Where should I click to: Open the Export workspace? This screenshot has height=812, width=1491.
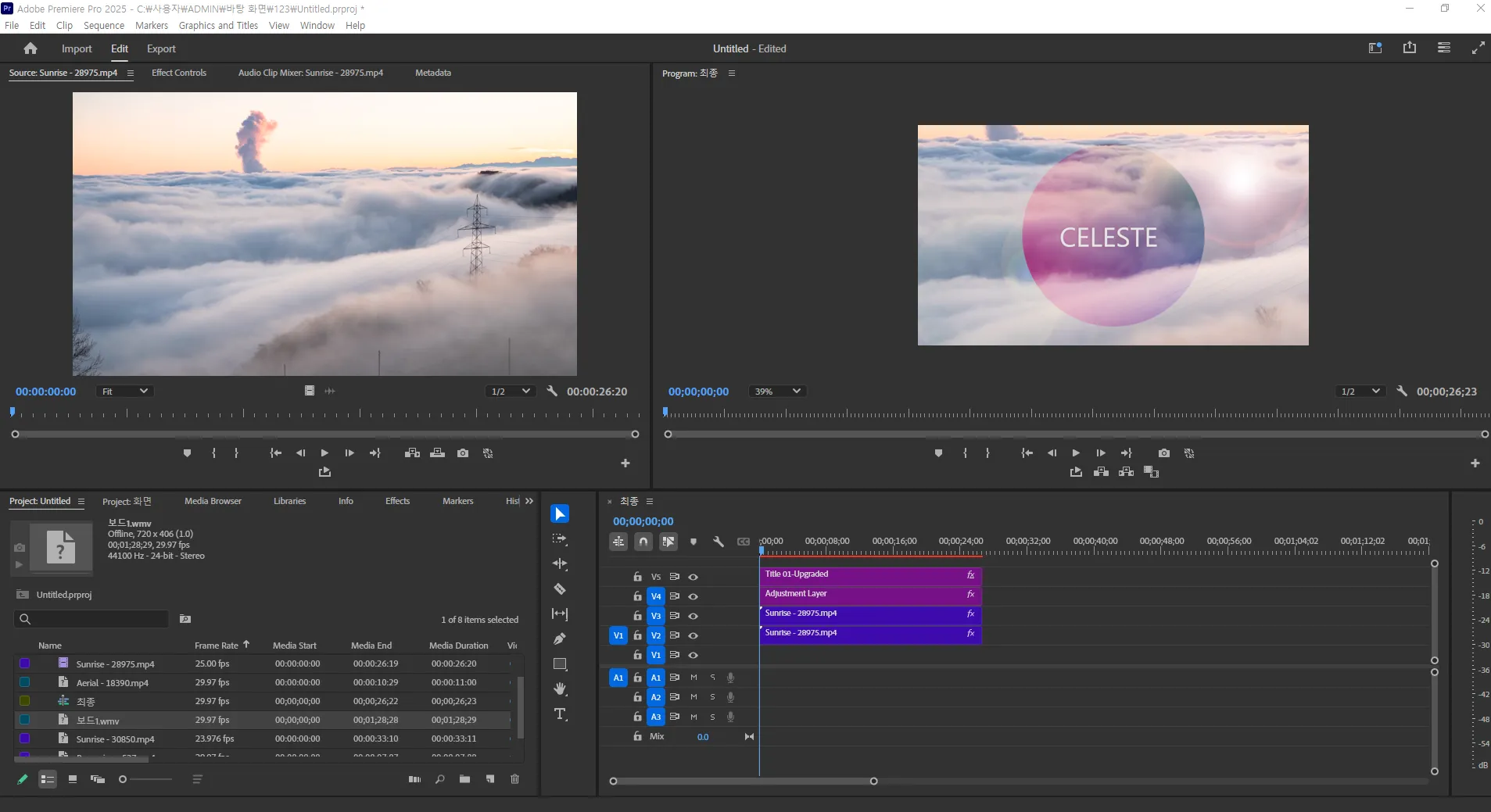(x=161, y=48)
